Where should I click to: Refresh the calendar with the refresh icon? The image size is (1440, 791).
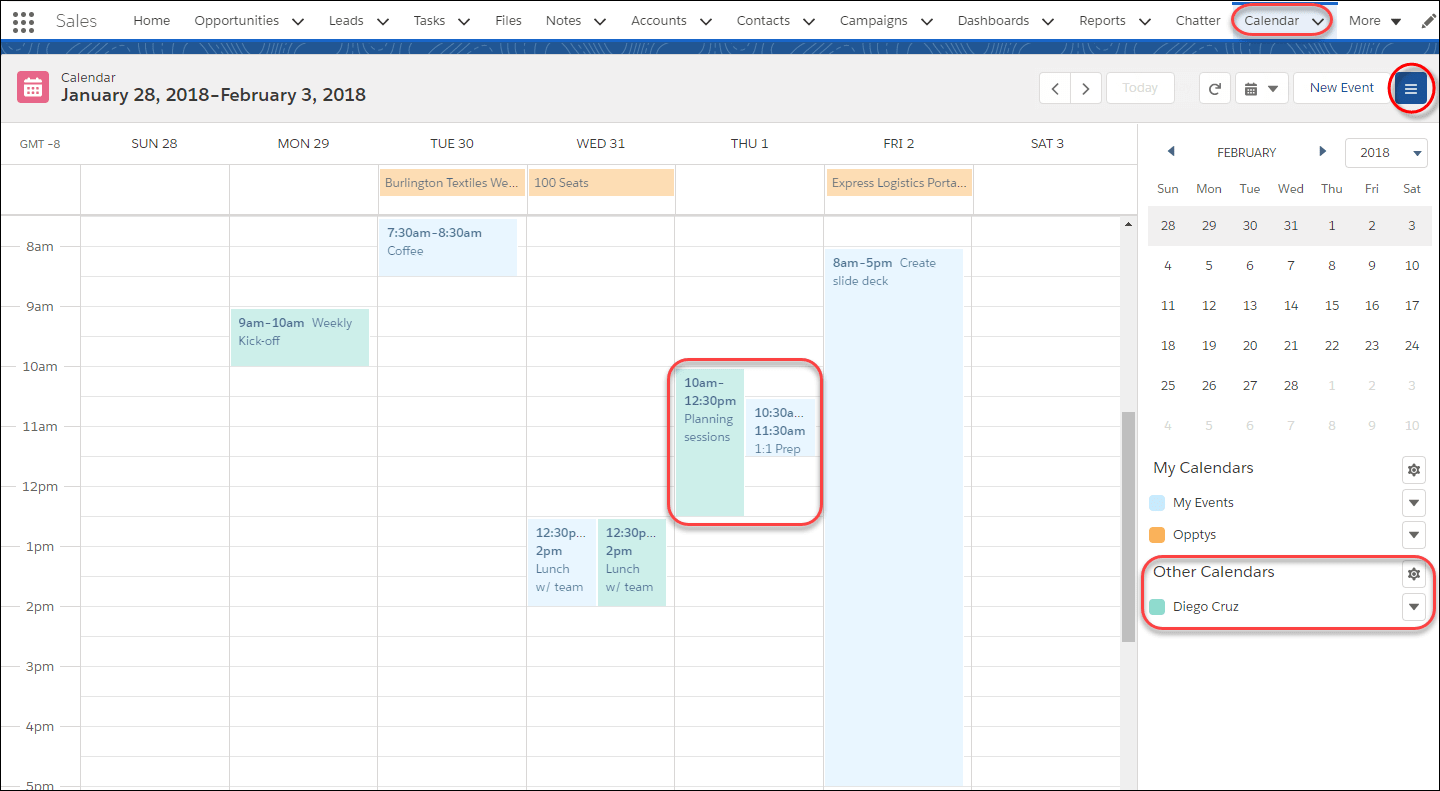click(1214, 87)
